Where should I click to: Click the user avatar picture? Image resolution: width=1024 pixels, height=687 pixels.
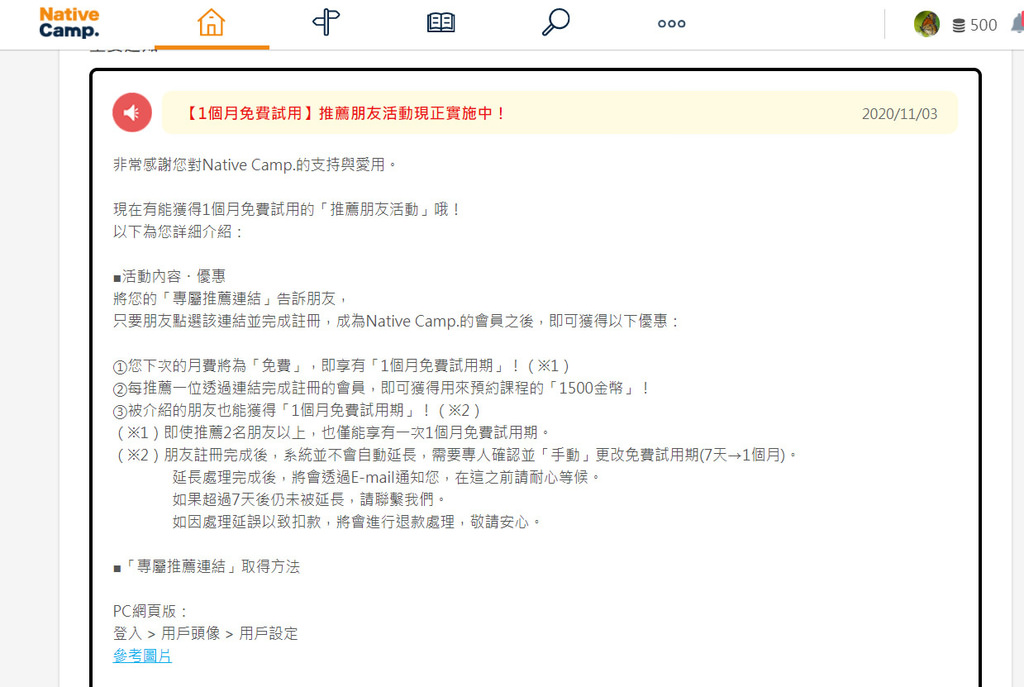click(x=926, y=24)
